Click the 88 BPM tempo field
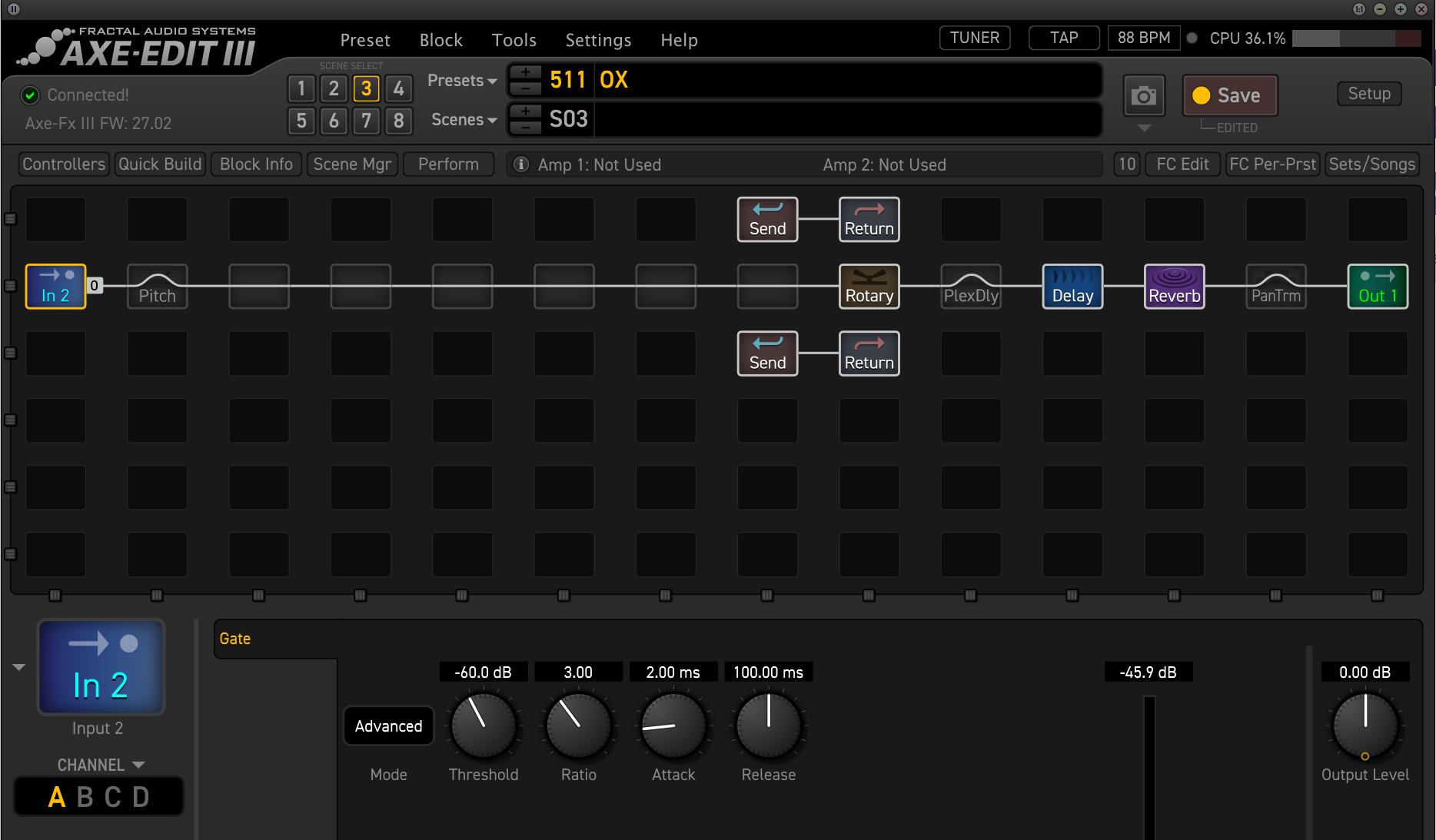 [x=1144, y=38]
